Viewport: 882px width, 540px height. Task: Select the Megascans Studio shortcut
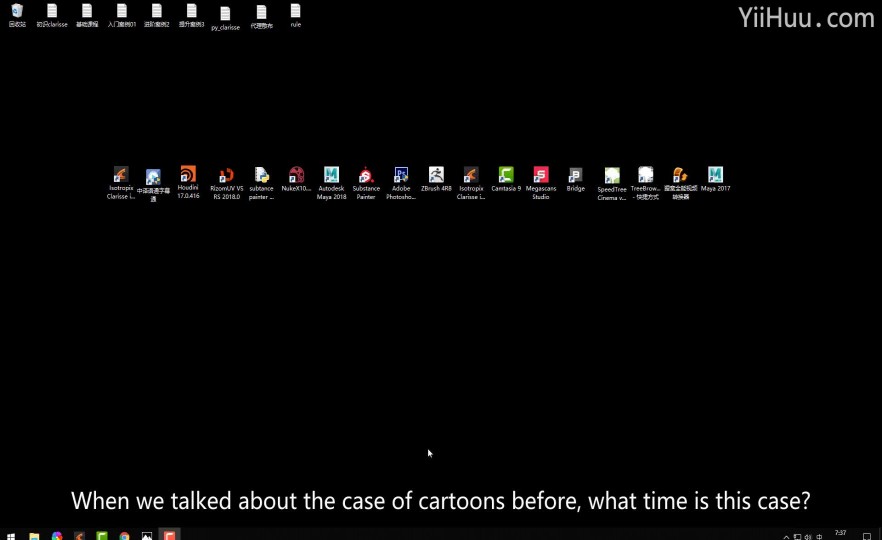[541, 183]
